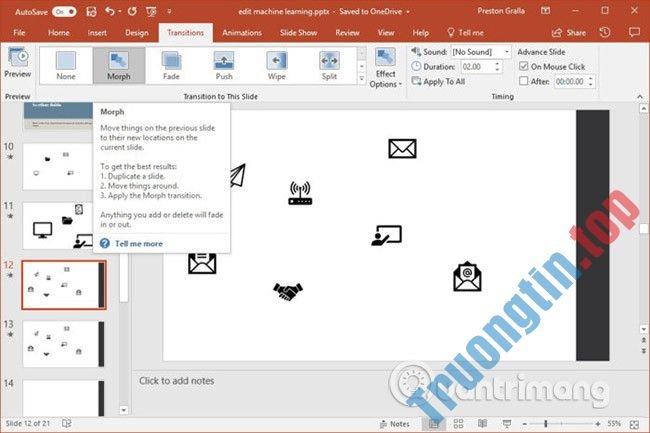Screen dimensions: 650x433
Task: Switch to the Insert tab
Action: 97,33
